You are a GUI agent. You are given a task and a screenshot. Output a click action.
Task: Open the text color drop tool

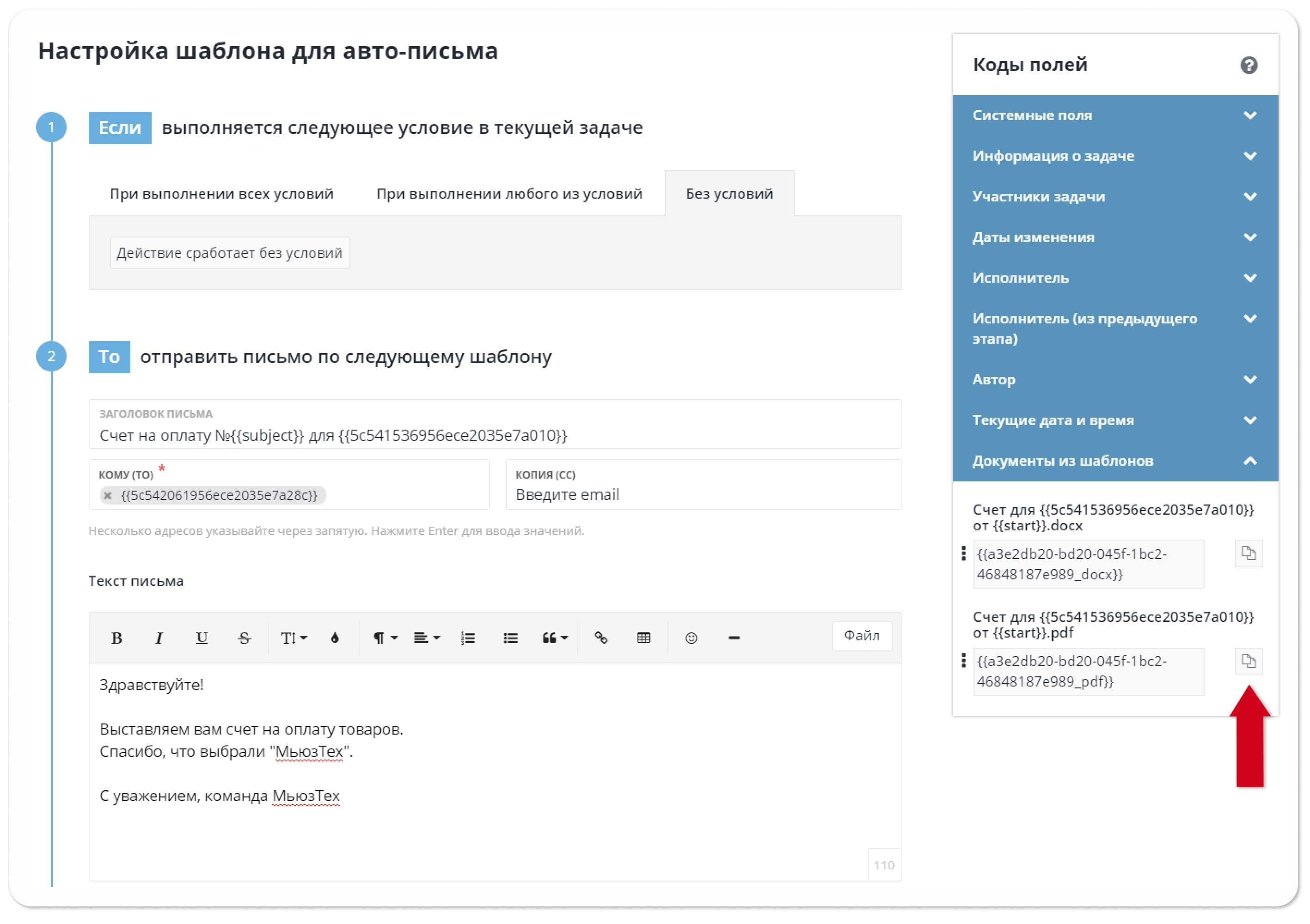[x=335, y=638]
